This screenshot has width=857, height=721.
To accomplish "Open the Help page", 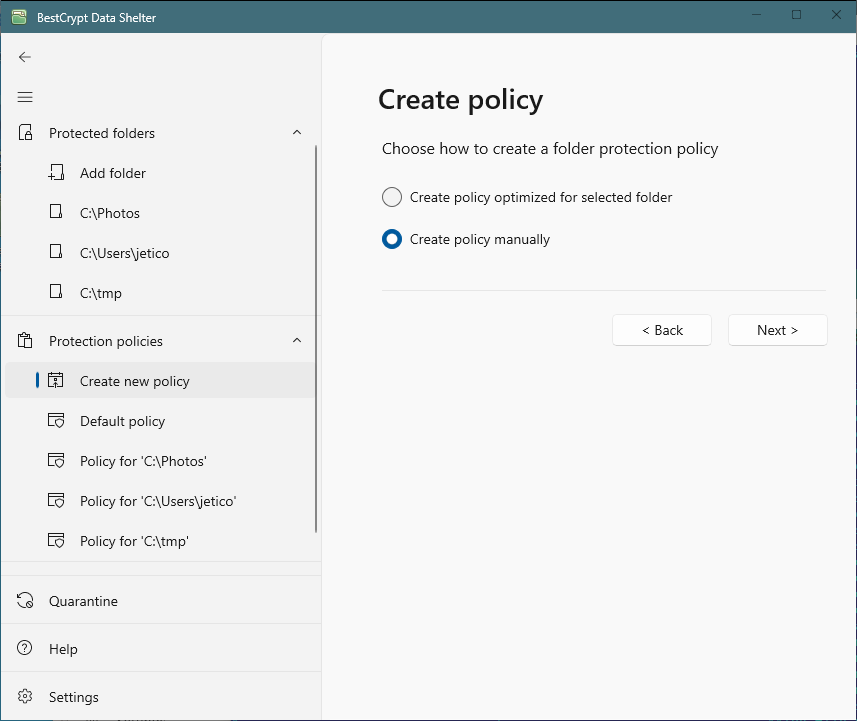I will tap(161, 649).
